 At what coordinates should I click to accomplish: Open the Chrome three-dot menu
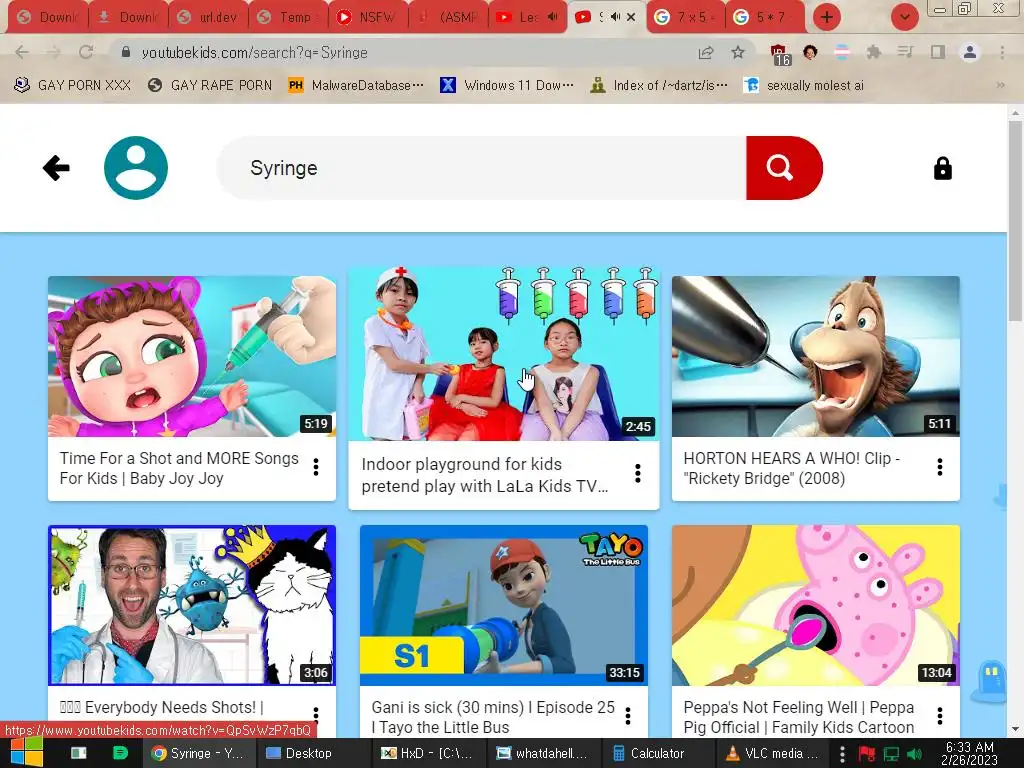point(1002,52)
